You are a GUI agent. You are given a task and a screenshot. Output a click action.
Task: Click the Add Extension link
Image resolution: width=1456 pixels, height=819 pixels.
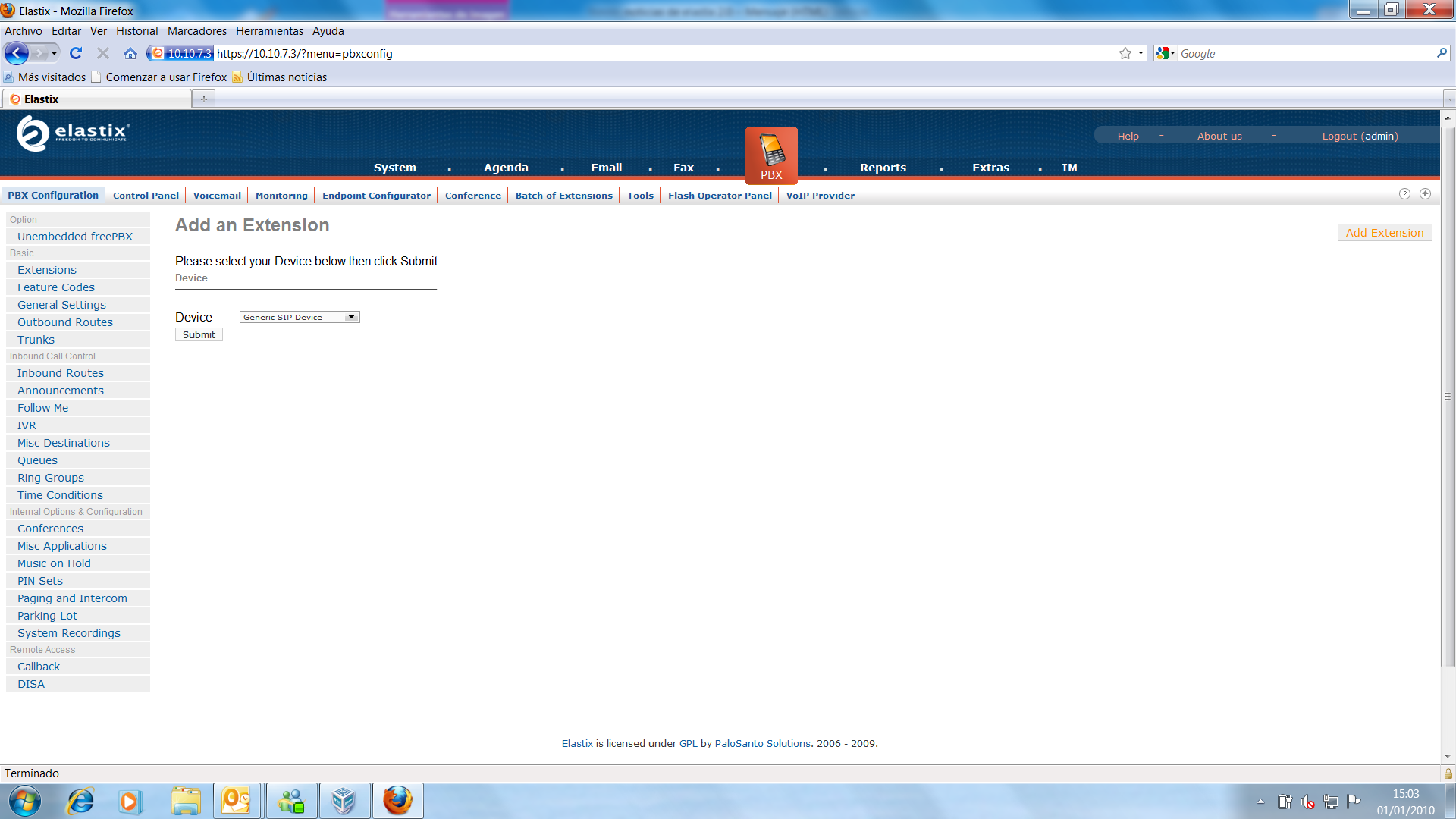pyautogui.click(x=1384, y=233)
